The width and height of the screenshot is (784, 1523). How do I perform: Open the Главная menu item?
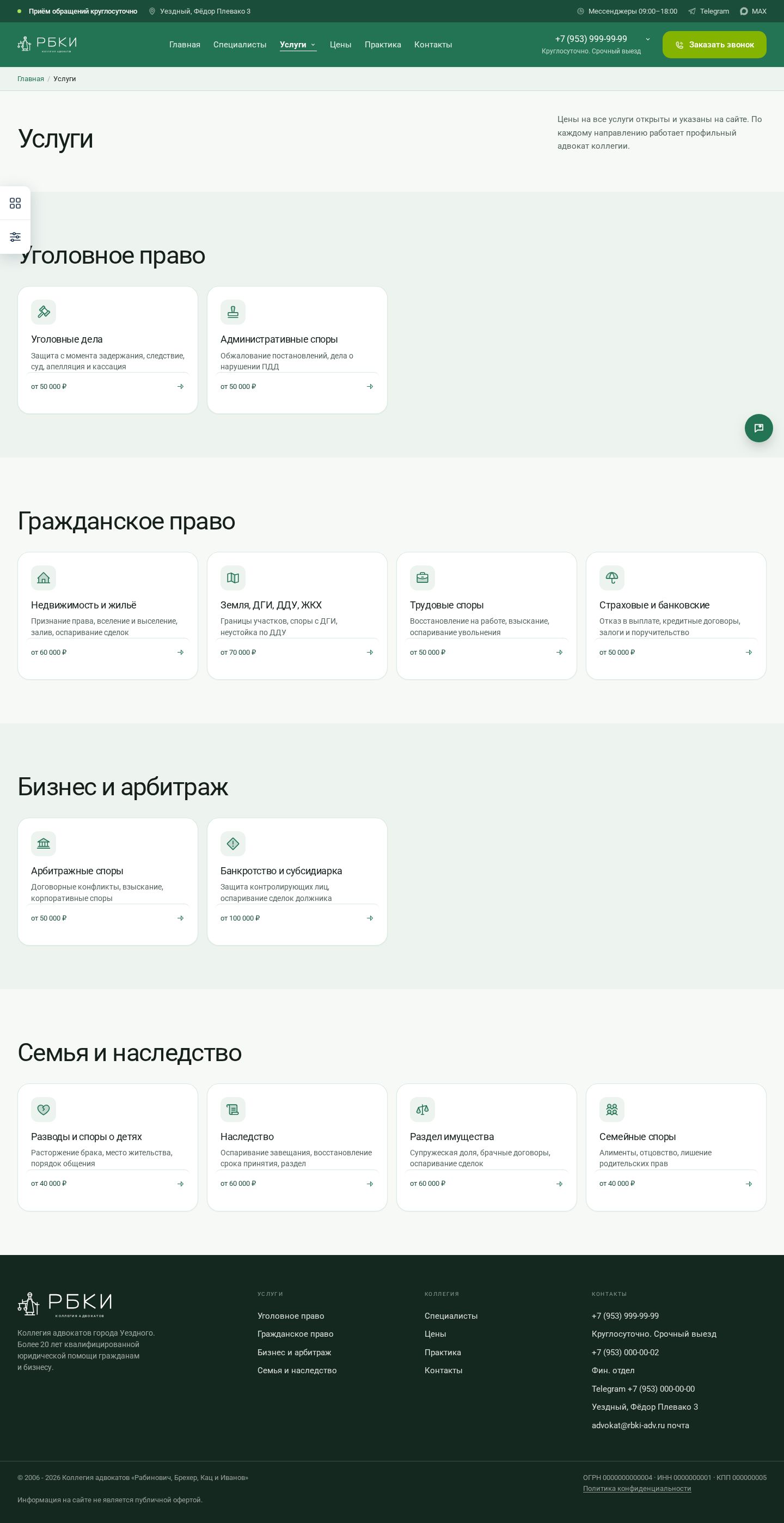point(185,45)
